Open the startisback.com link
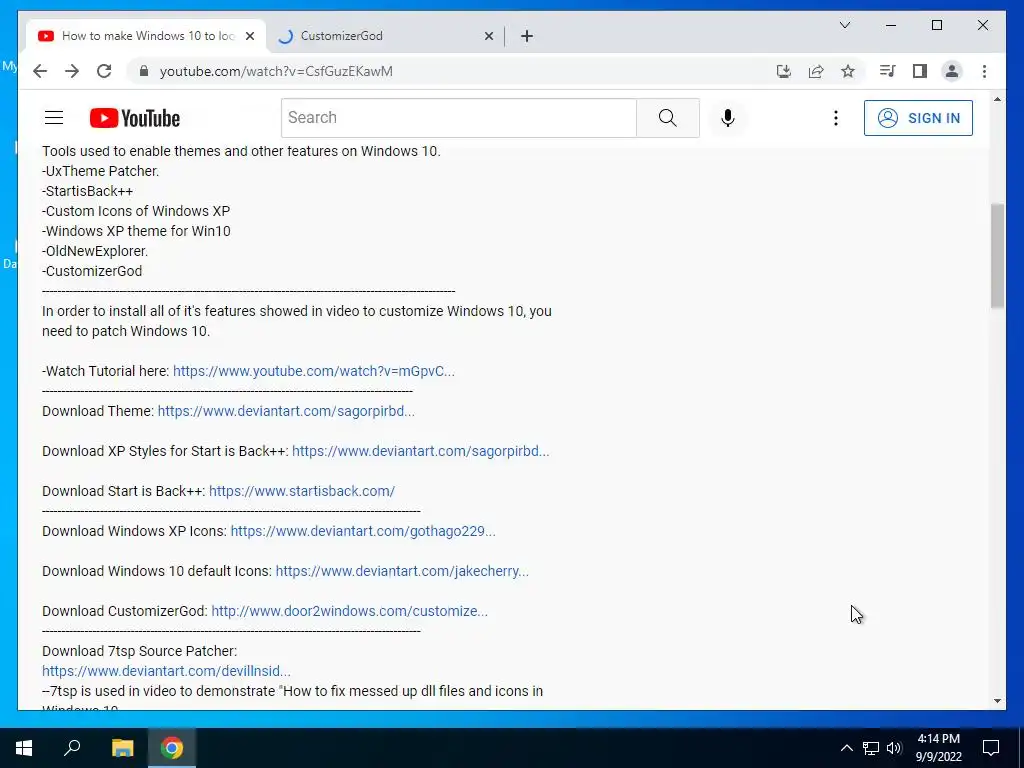Image resolution: width=1024 pixels, height=768 pixels. click(302, 491)
